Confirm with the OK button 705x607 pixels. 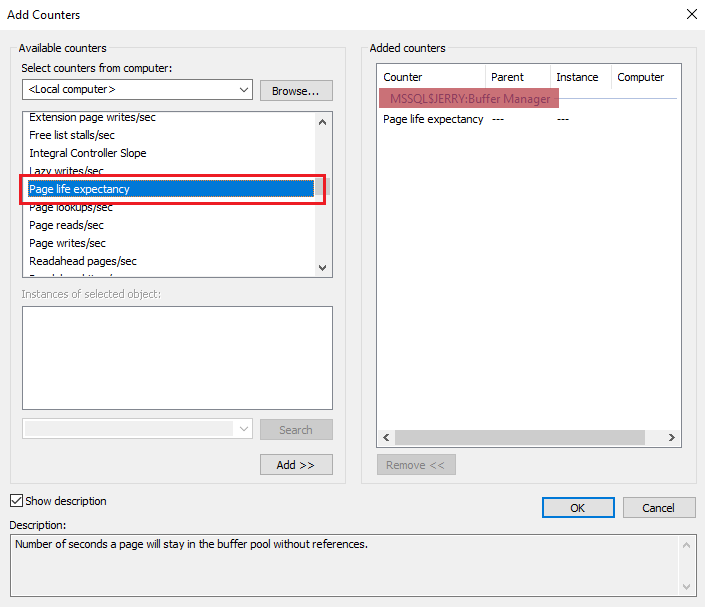[578, 507]
